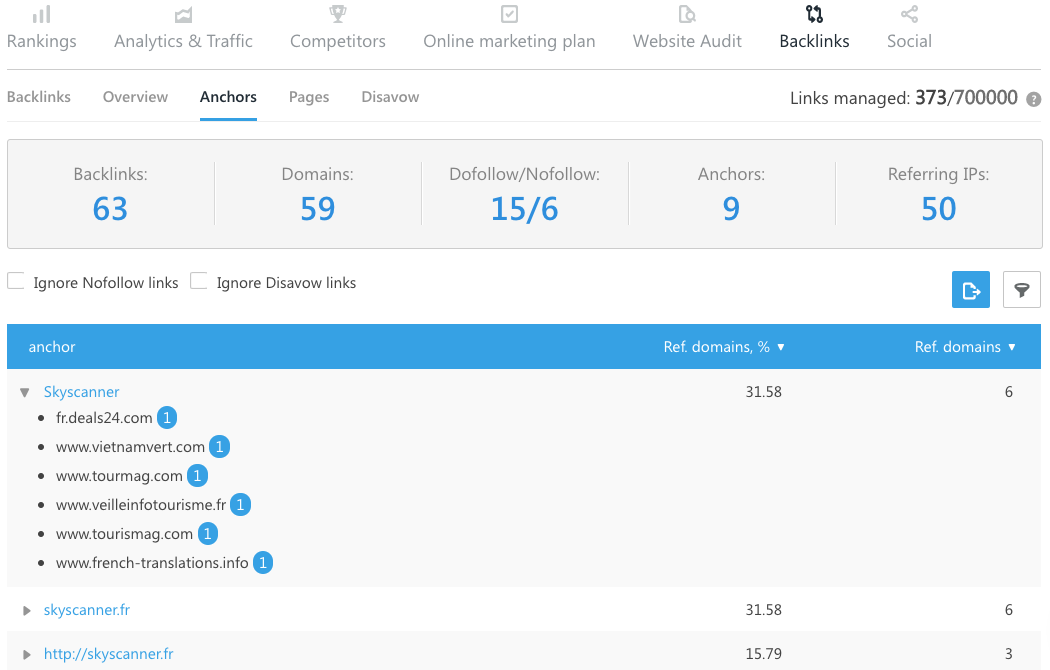Expand the skyscanner.fr anchor row

point(26,610)
